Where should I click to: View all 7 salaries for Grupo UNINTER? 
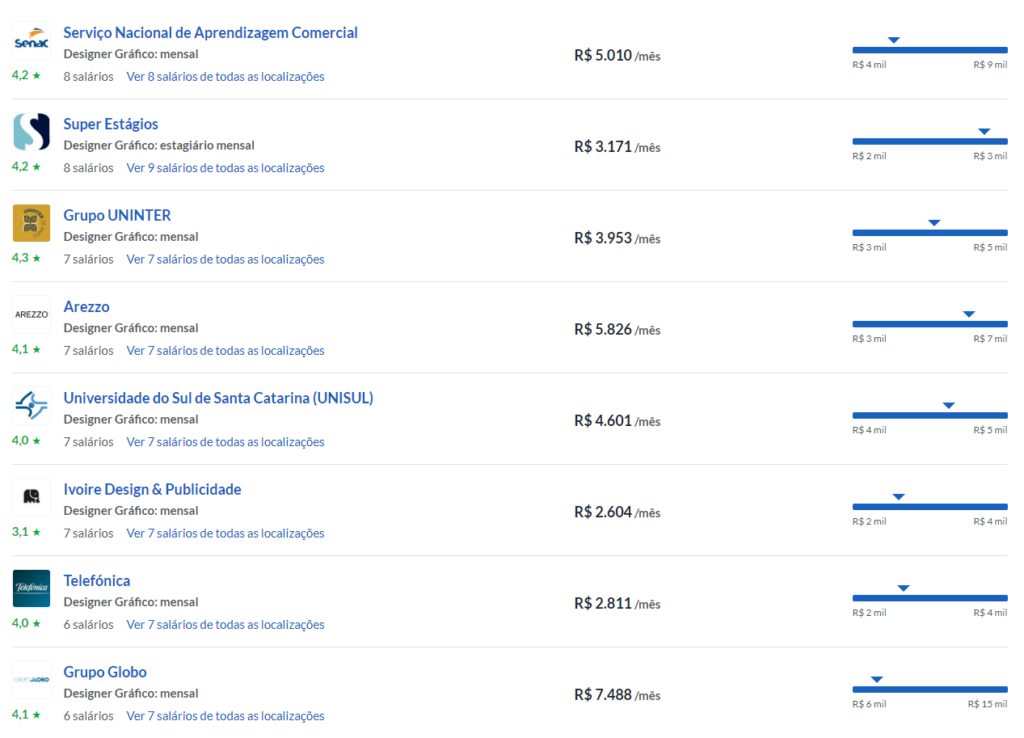[225, 259]
